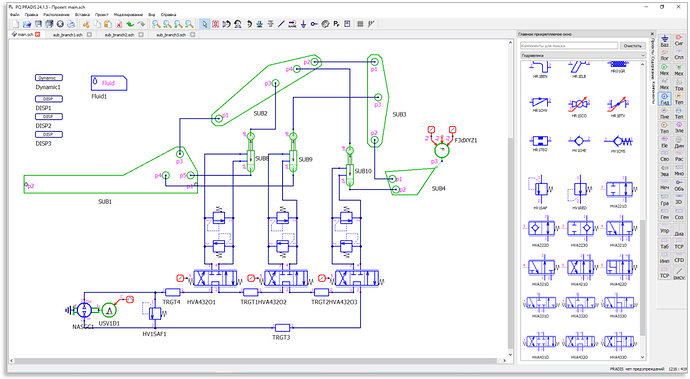Click the canvas horizontal scrollbar

pos(257,361)
